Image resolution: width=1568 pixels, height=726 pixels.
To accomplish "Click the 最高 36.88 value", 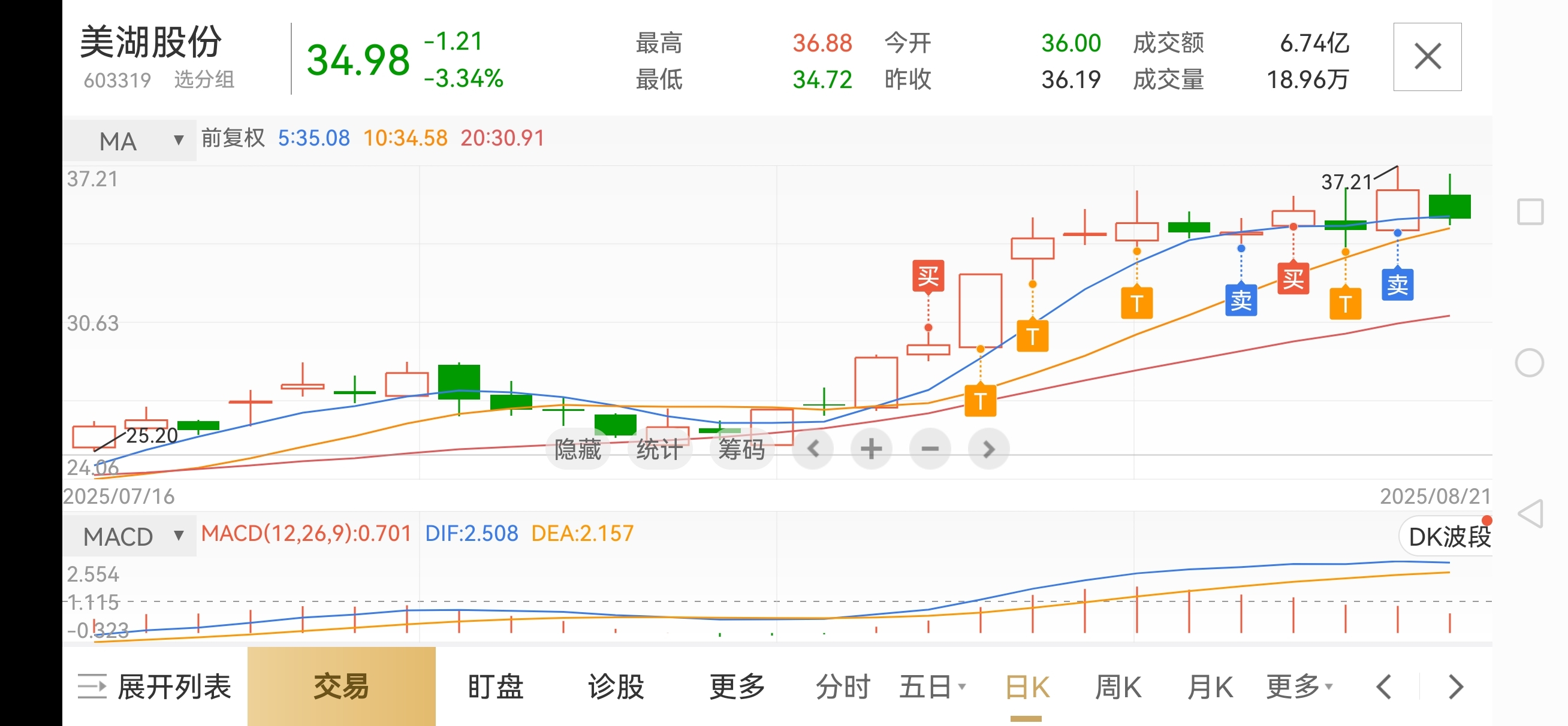I will 822,43.
